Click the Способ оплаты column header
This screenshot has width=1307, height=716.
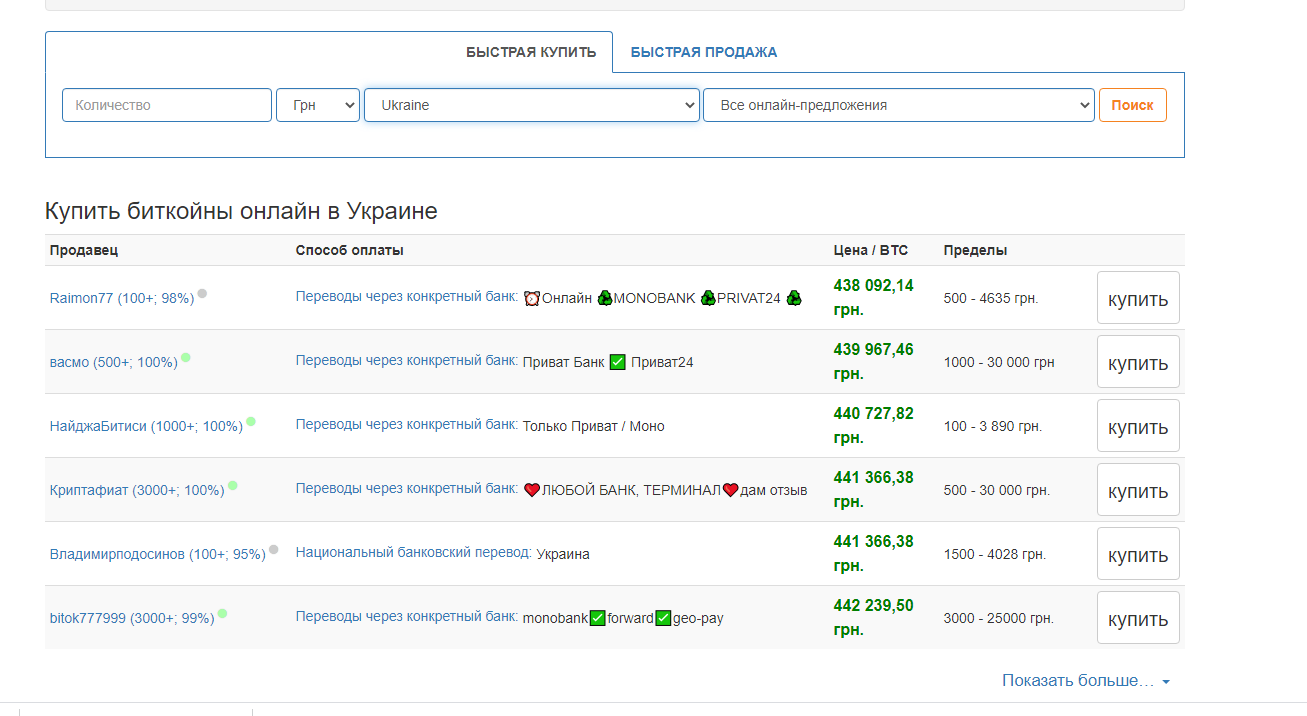click(x=350, y=250)
